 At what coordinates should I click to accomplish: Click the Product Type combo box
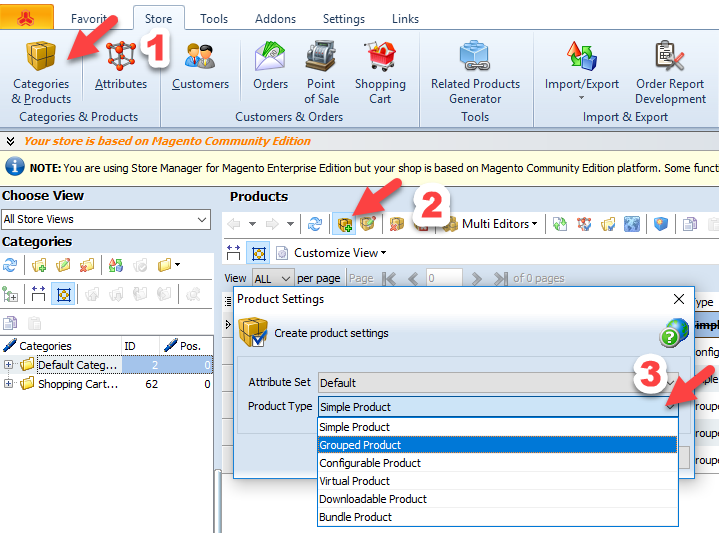click(498, 407)
